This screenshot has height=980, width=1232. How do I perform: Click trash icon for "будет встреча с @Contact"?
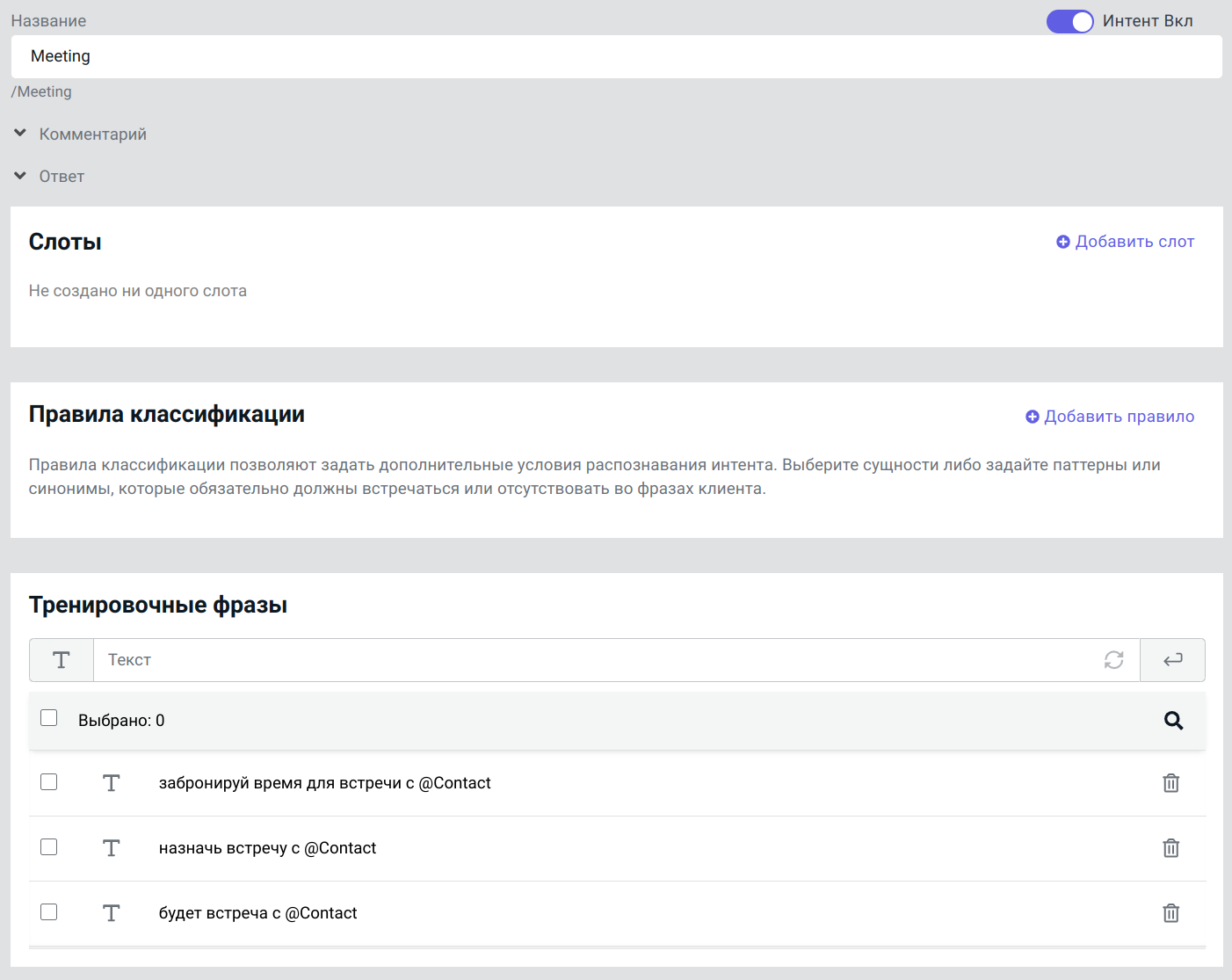(1170, 913)
